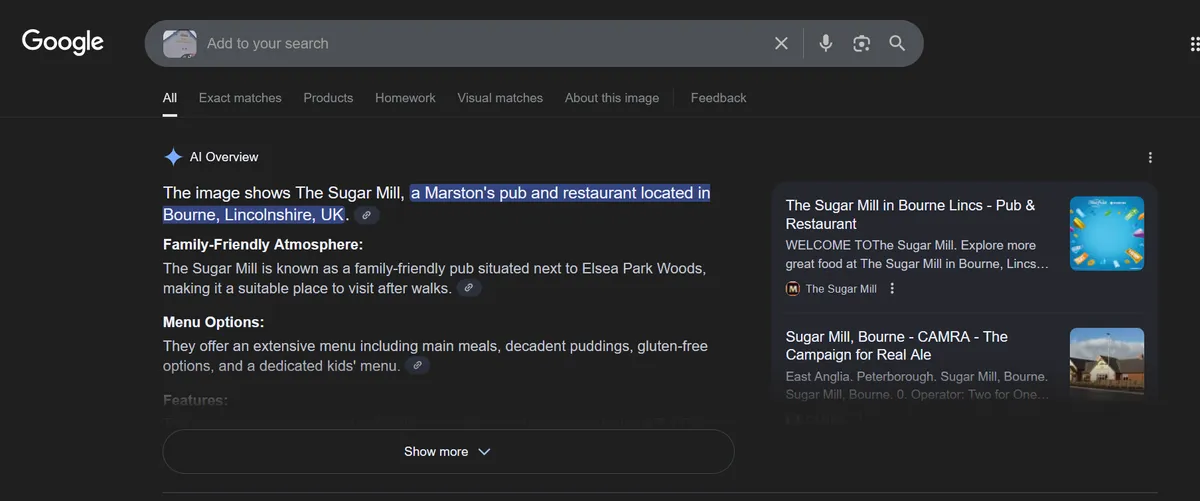The width and height of the screenshot is (1200, 501).
Task: Open AI Overview three-dot options menu
Action: [1150, 157]
